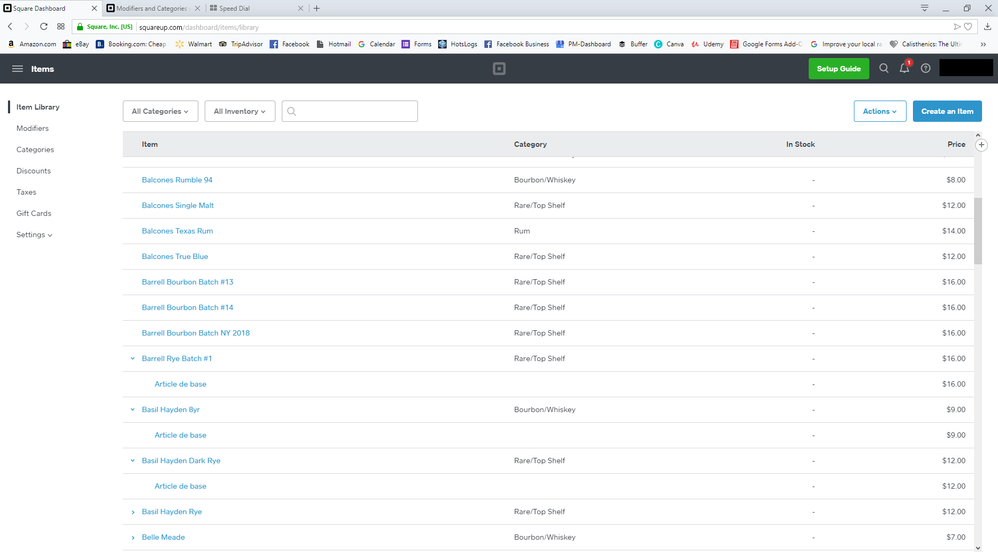Screen dimensions: 998x552
Task: Click the Setup Guide button
Action: click(838, 69)
